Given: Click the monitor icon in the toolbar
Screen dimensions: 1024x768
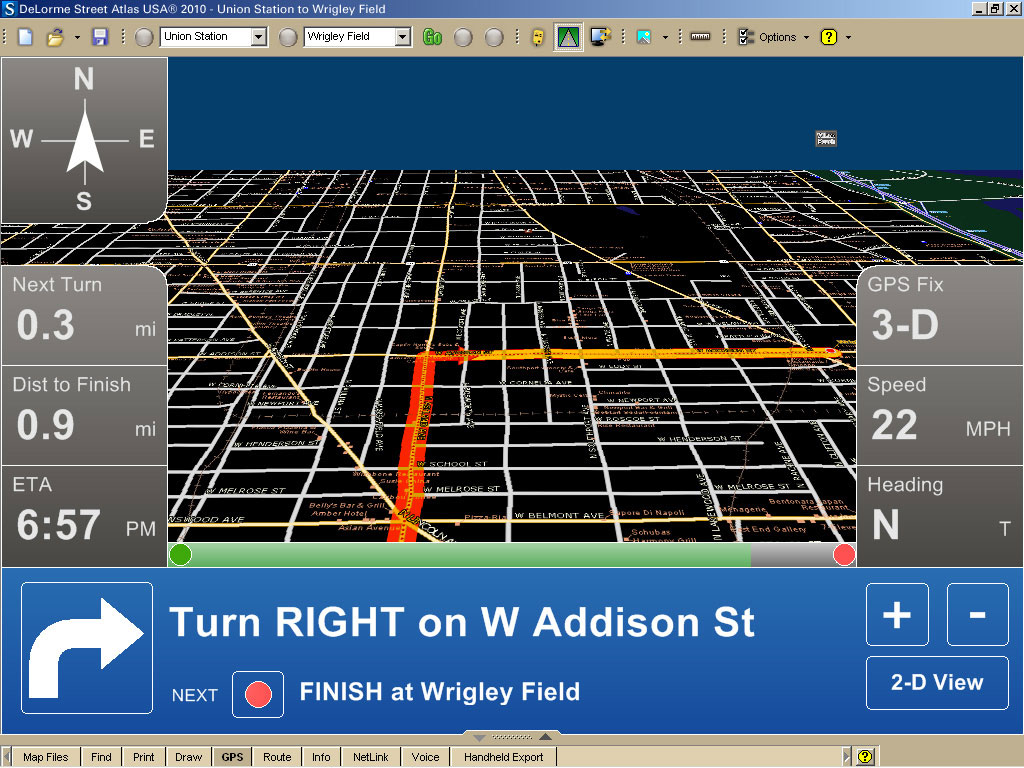Looking at the screenshot, I should (x=600, y=37).
